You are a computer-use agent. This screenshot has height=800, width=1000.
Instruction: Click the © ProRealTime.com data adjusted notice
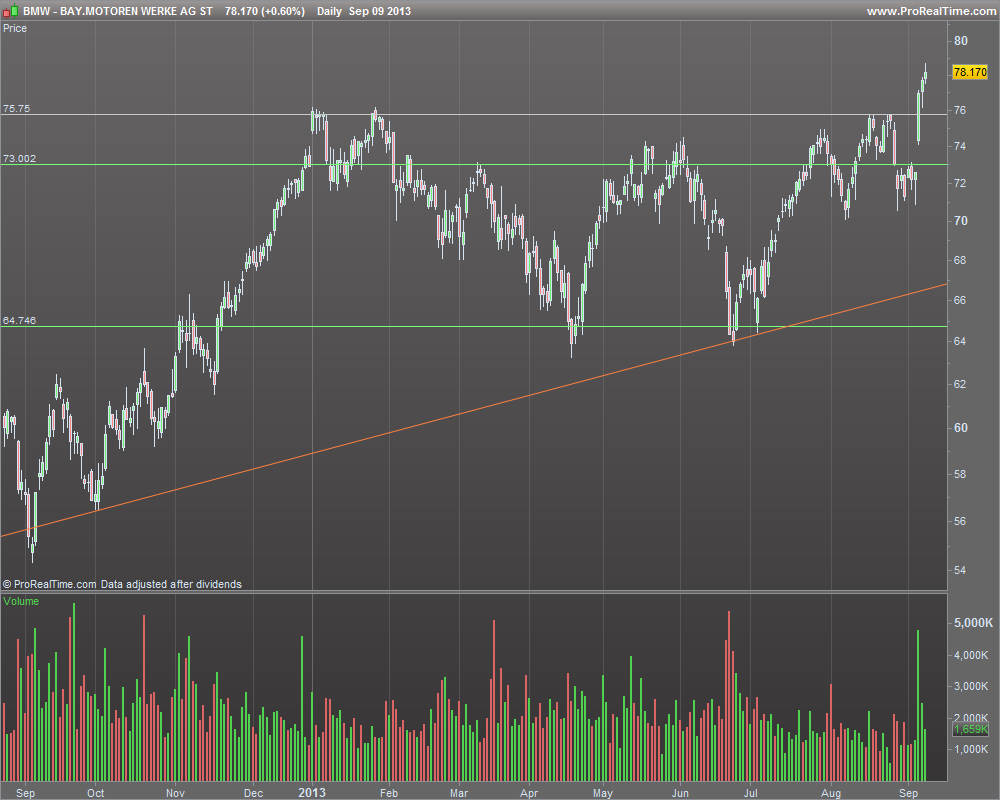[x=122, y=584]
